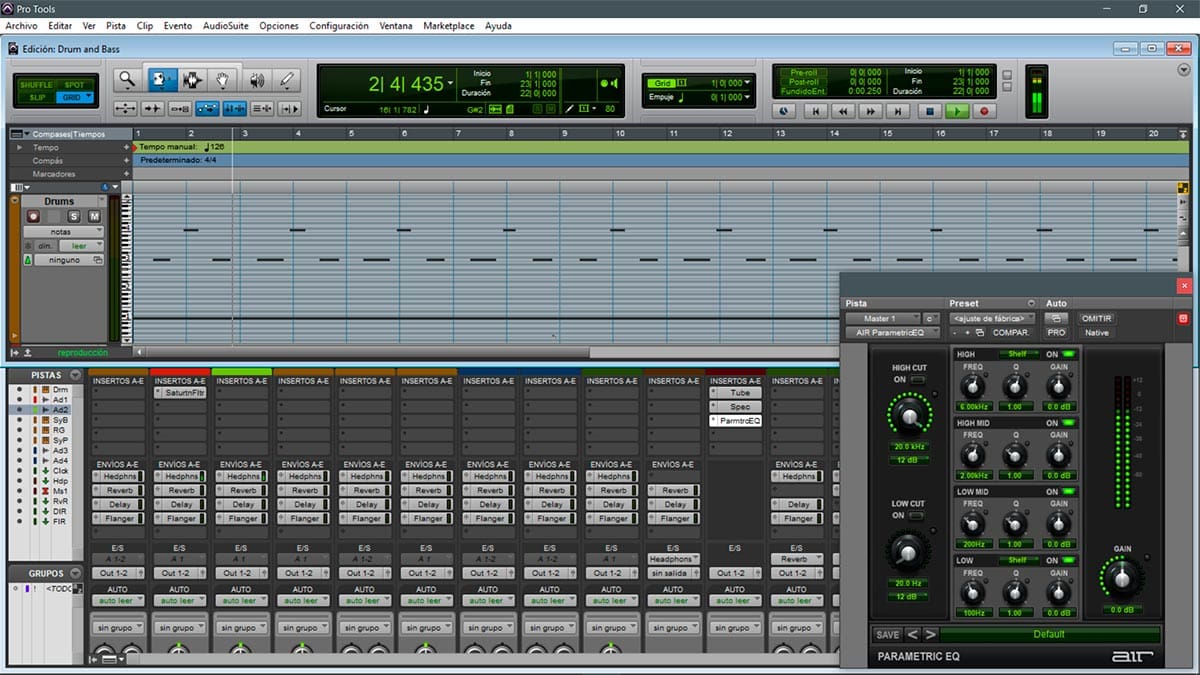Click the Rewind transport button
Viewport: 1200px width, 675px height.
pos(843,112)
